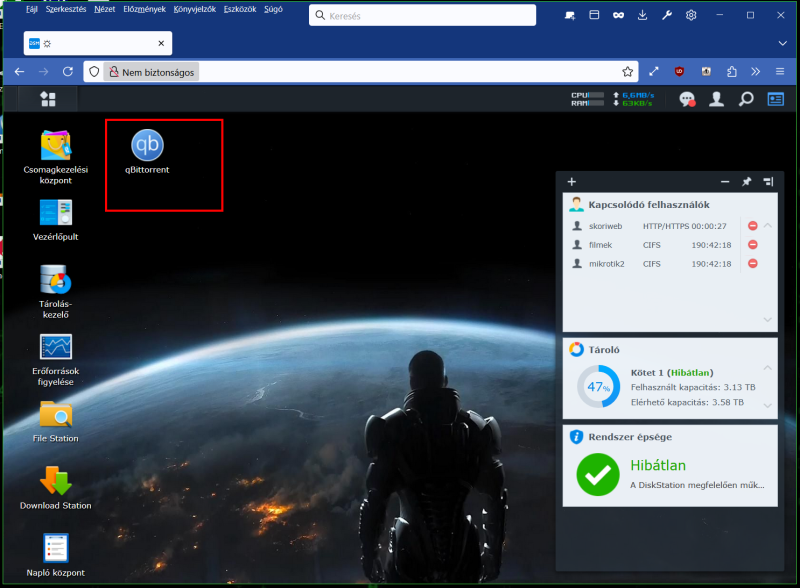Click the tracking protection shield icon

coord(94,72)
